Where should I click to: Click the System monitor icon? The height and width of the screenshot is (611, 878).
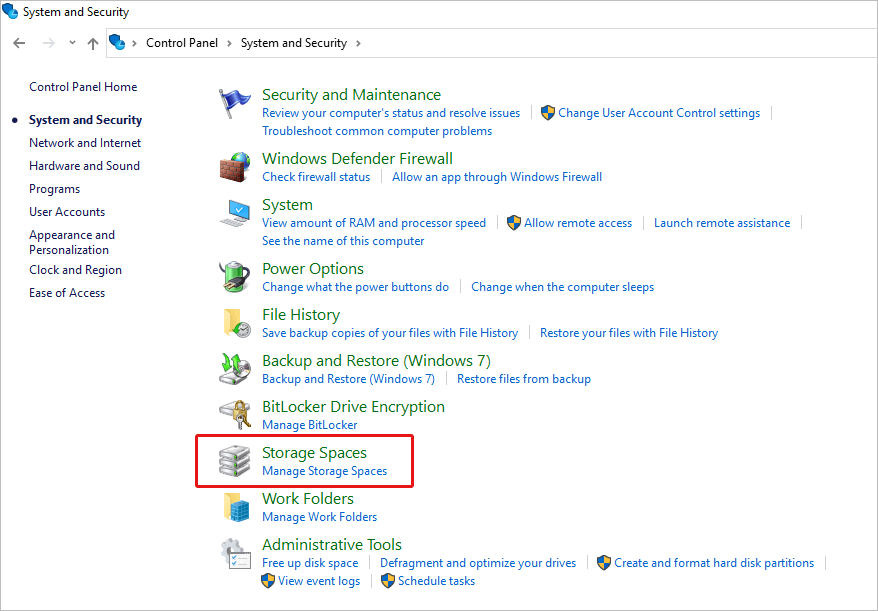point(235,213)
